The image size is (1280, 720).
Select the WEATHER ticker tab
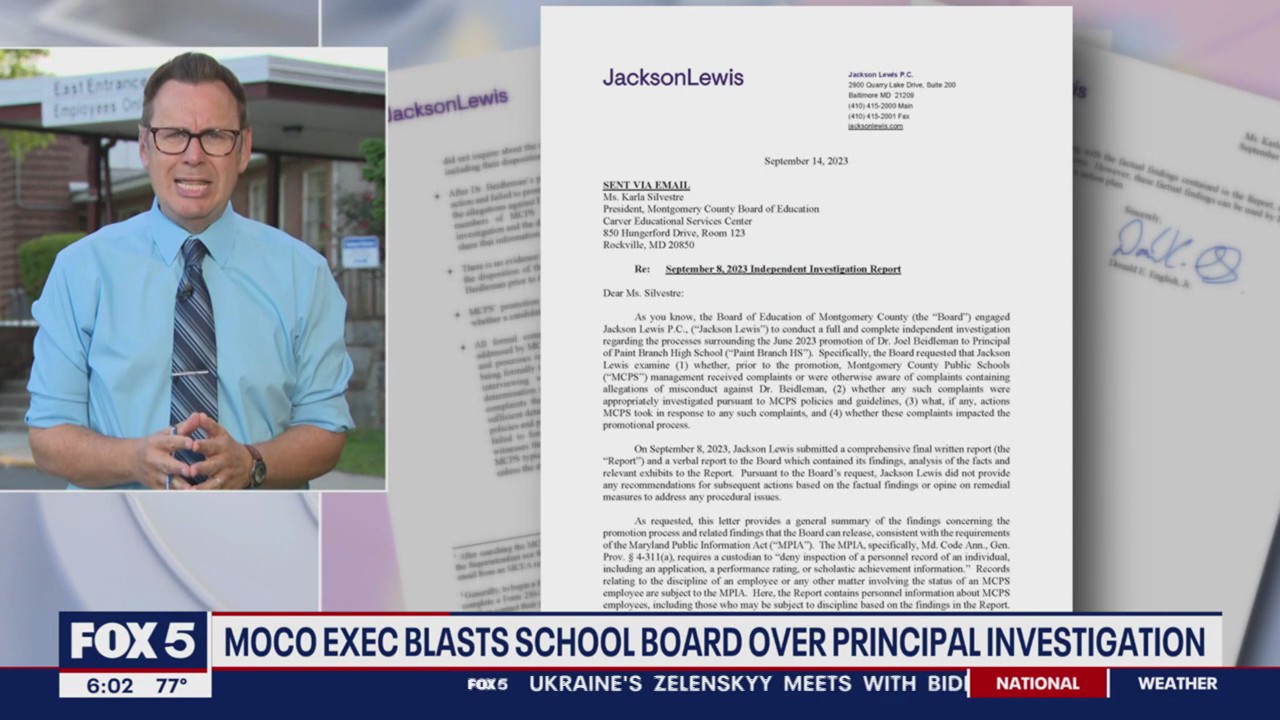(1177, 684)
